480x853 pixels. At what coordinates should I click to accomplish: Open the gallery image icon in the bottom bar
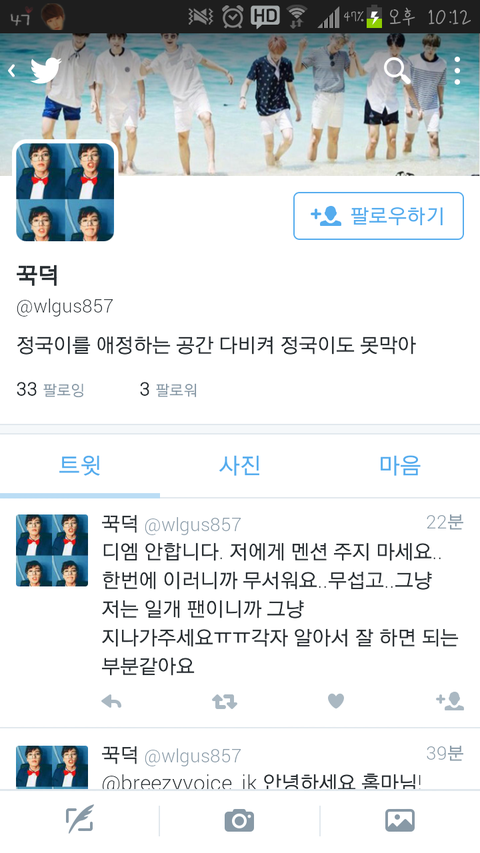[x=400, y=820]
